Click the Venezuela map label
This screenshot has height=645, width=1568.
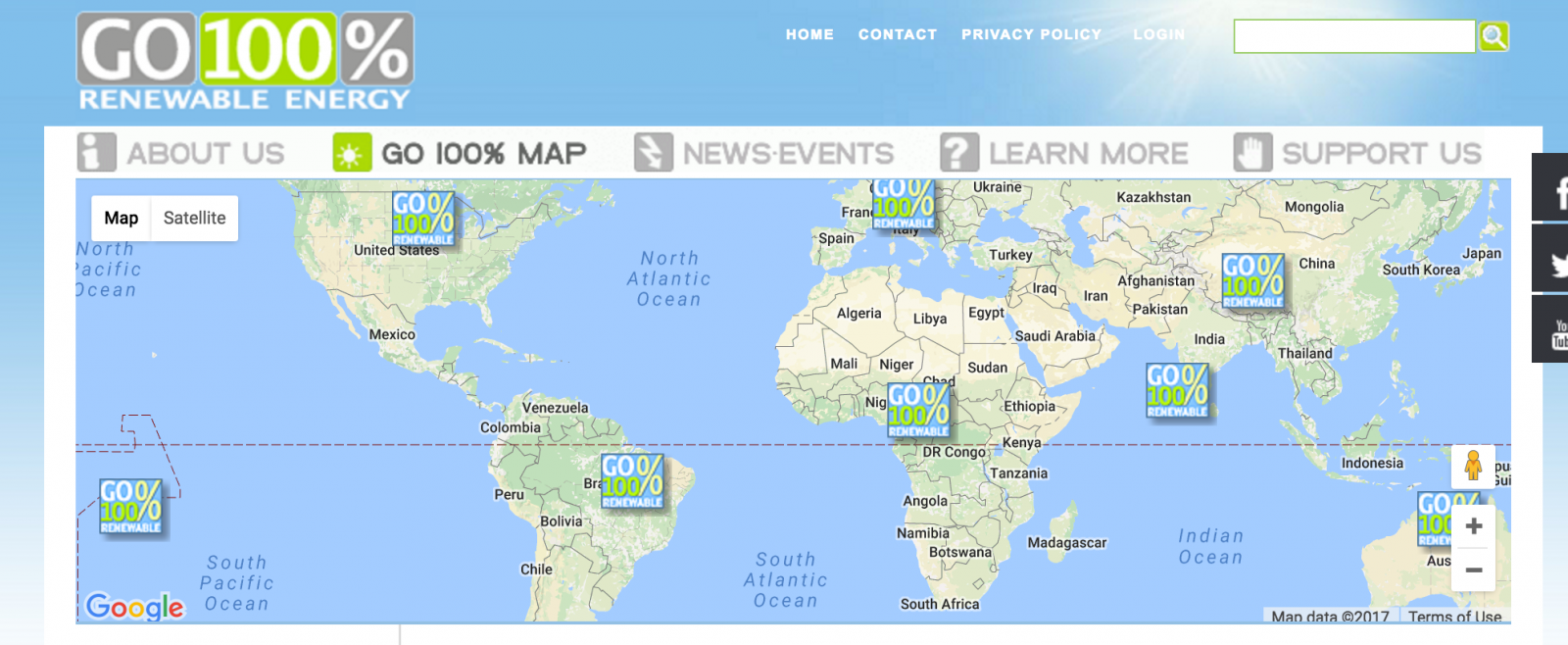tap(556, 408)
